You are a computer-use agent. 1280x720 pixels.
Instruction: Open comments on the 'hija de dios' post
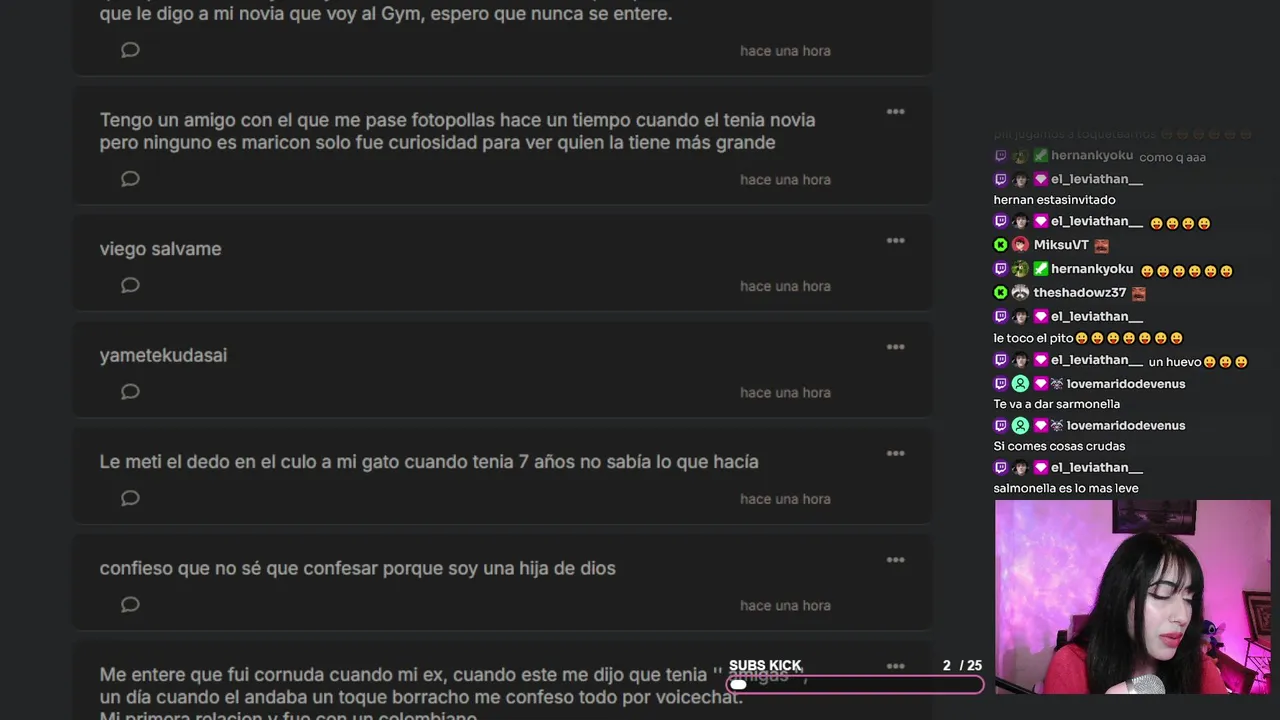130,604
